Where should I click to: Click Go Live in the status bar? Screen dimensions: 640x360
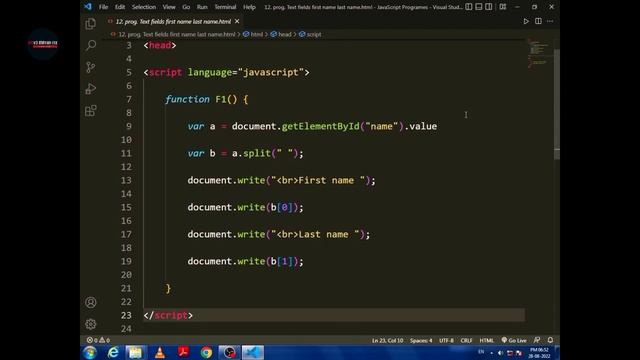point(514,340)
